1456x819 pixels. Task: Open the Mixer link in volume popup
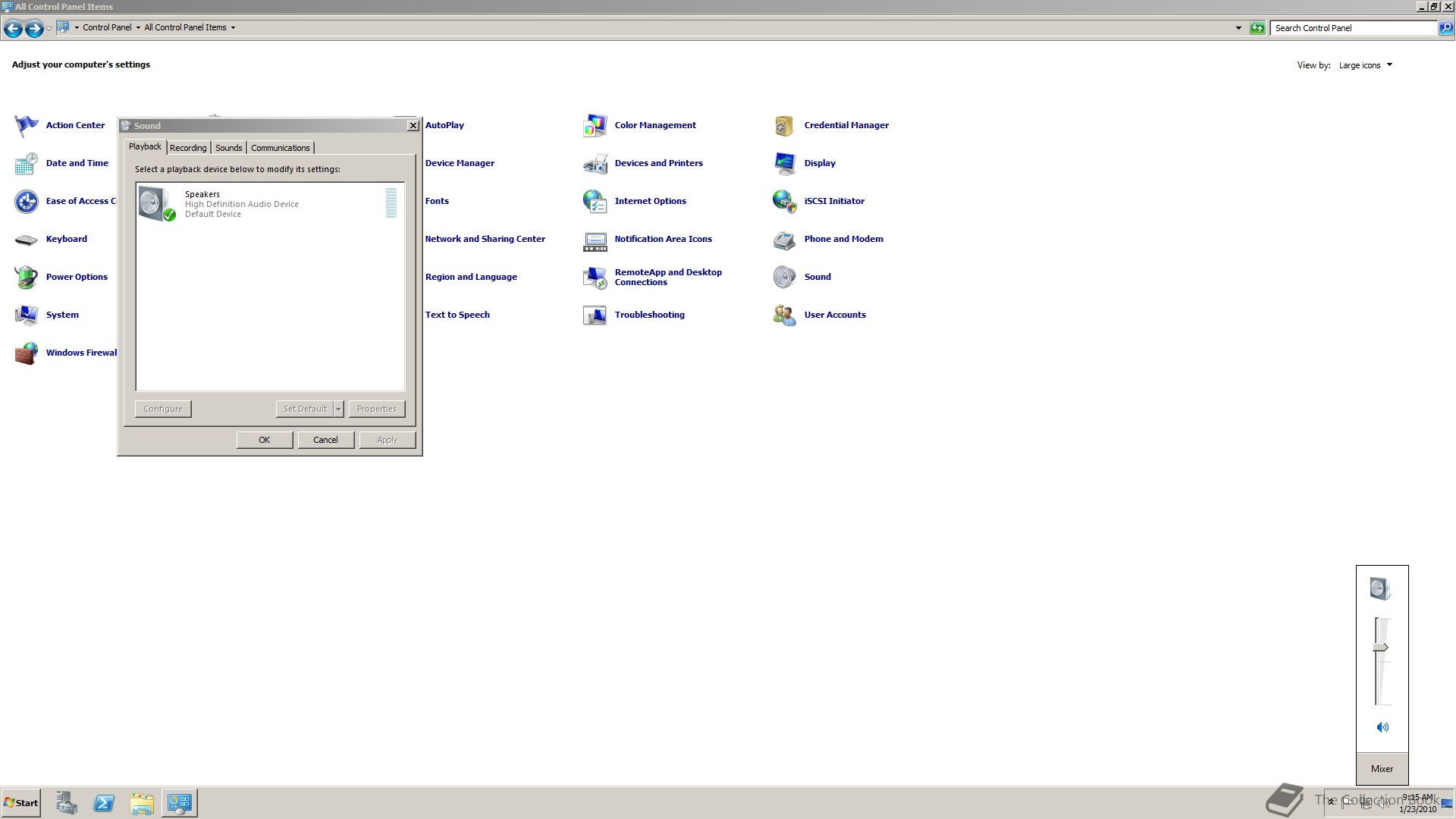(1382, 769)
